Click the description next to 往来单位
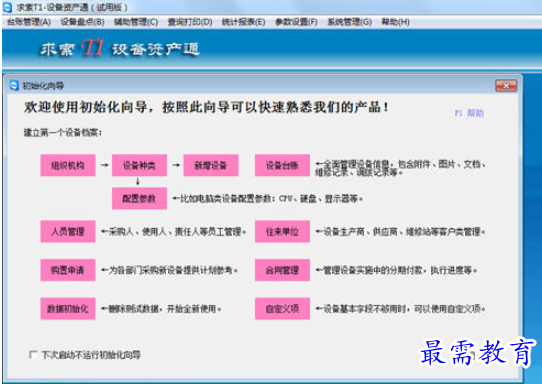This screenshot has width=542, height=384. point(400,232)
